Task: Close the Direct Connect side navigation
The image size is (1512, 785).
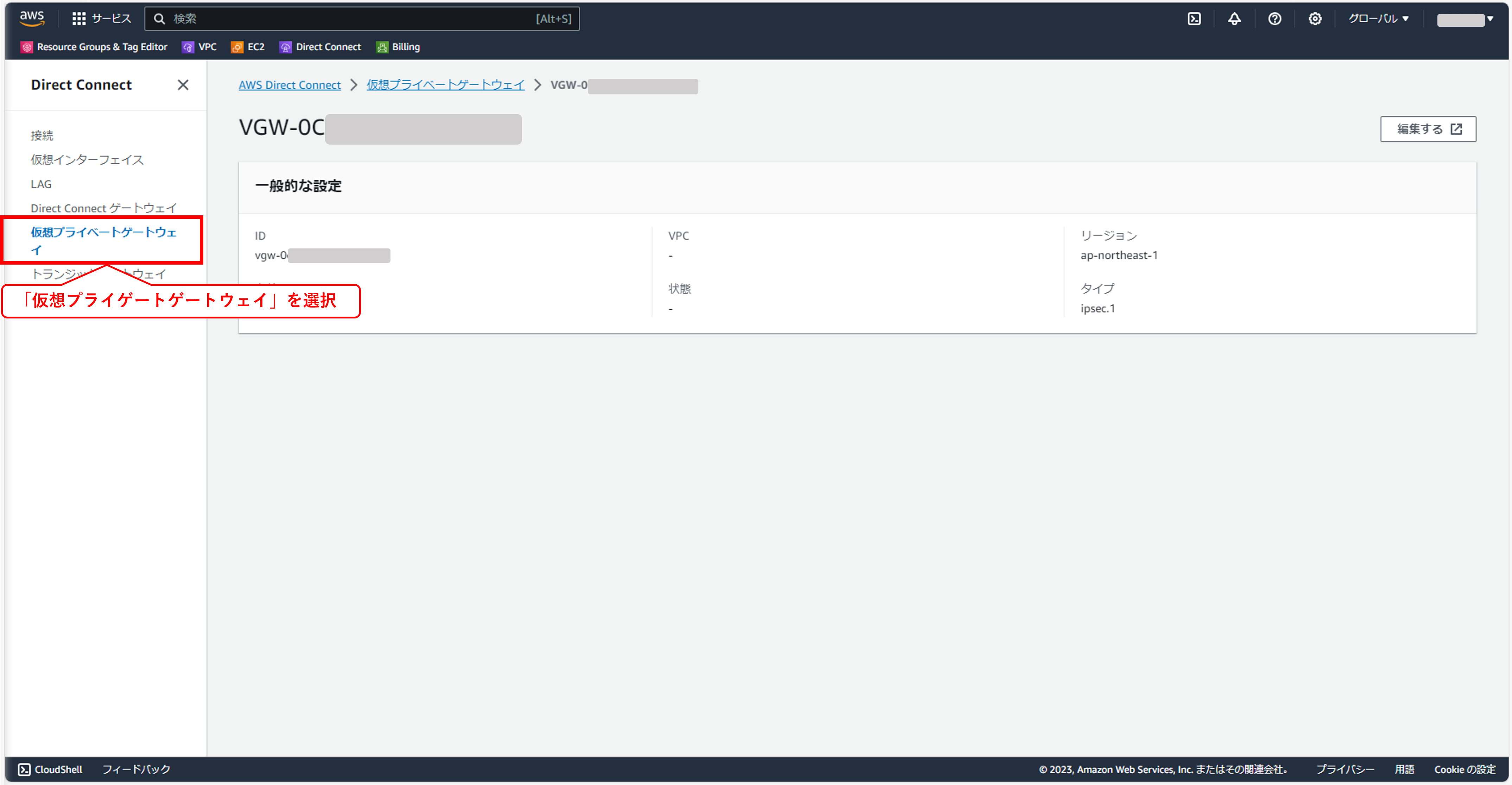Action: pyautogui.click(x=183, y=85)
